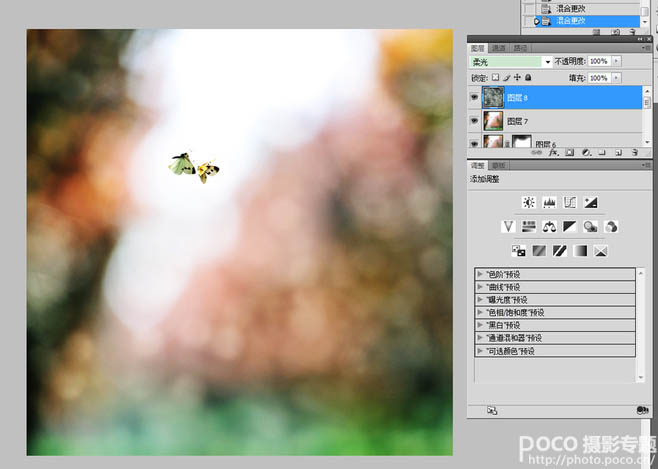Delete layer with the Layers trash icon
Viewport: 658px width, 469px height.
(635, 153)
